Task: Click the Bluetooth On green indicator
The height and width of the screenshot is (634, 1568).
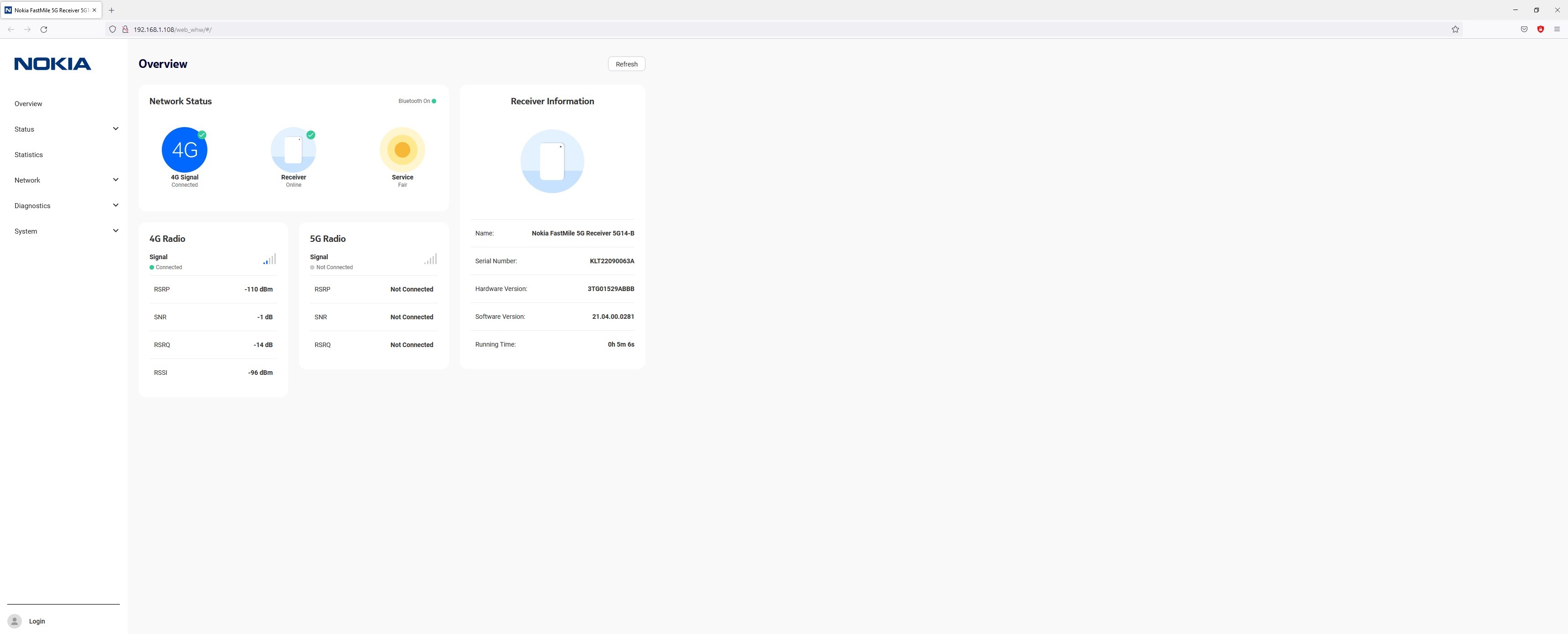Action: click(x=434, y=101)
